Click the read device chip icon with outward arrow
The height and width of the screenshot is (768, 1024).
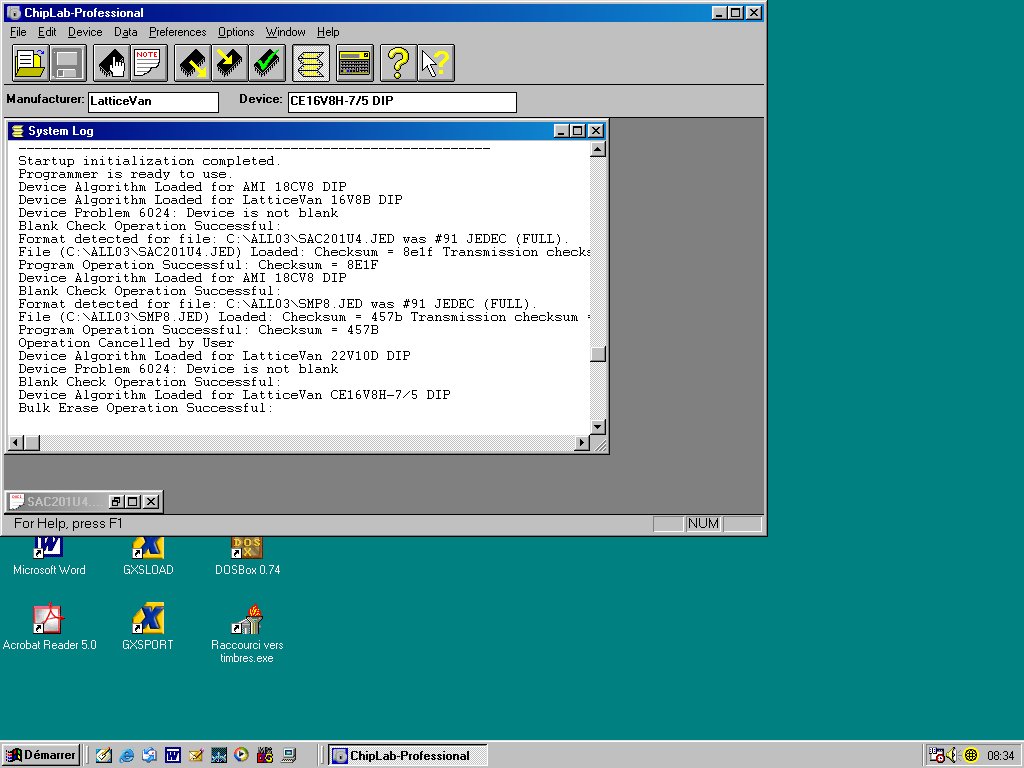tap(192, 64)
